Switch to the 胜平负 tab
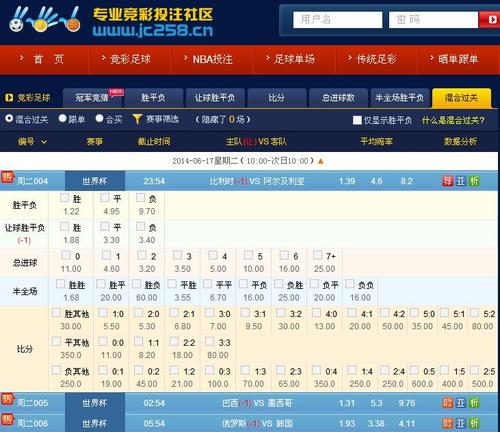The image size is (500, 432). click(153, 98)
